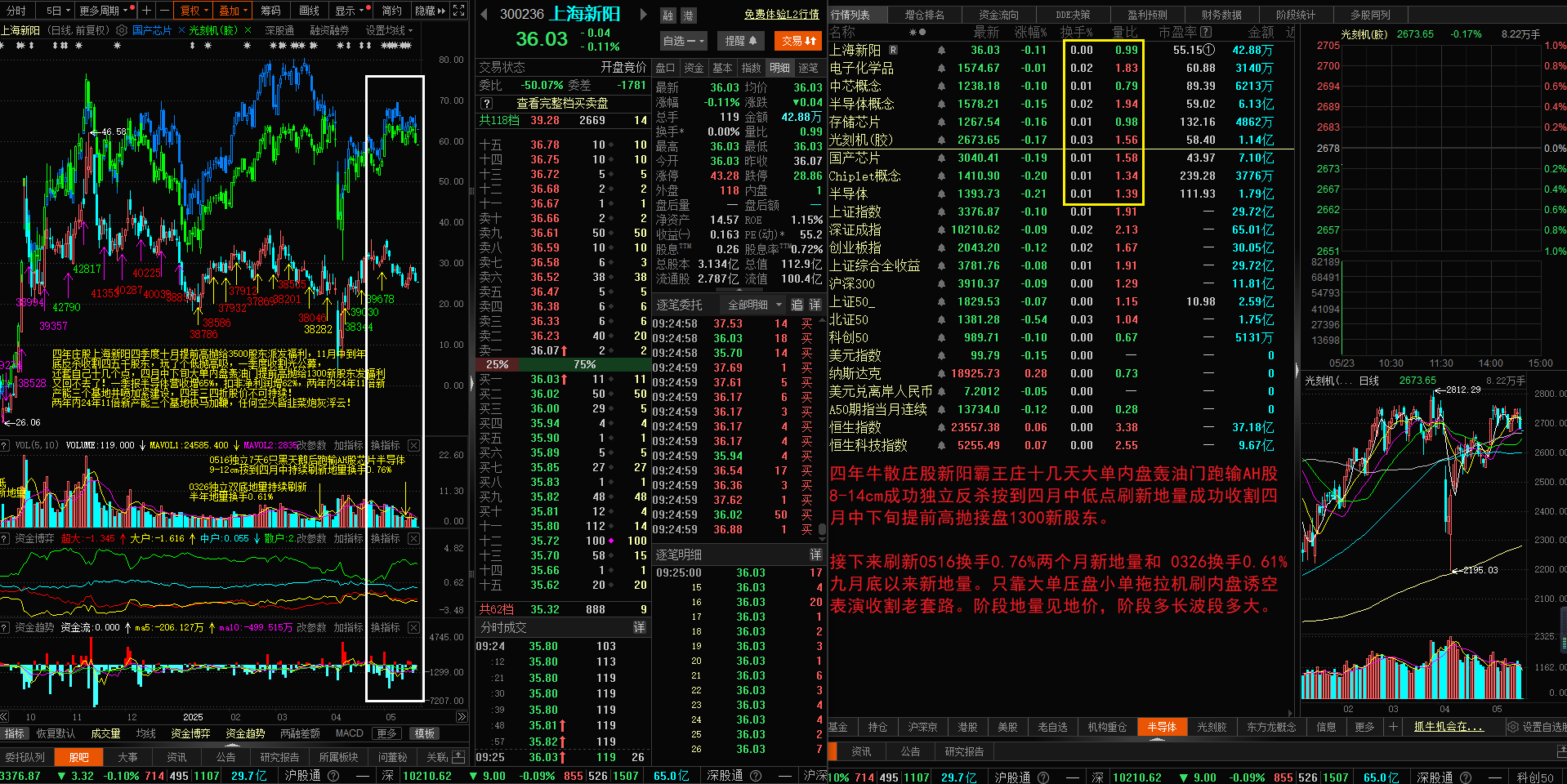Open 显示 display dropdown
Image resolution: width=1567 pixels, height=784 pixels.
click(349, 11)
